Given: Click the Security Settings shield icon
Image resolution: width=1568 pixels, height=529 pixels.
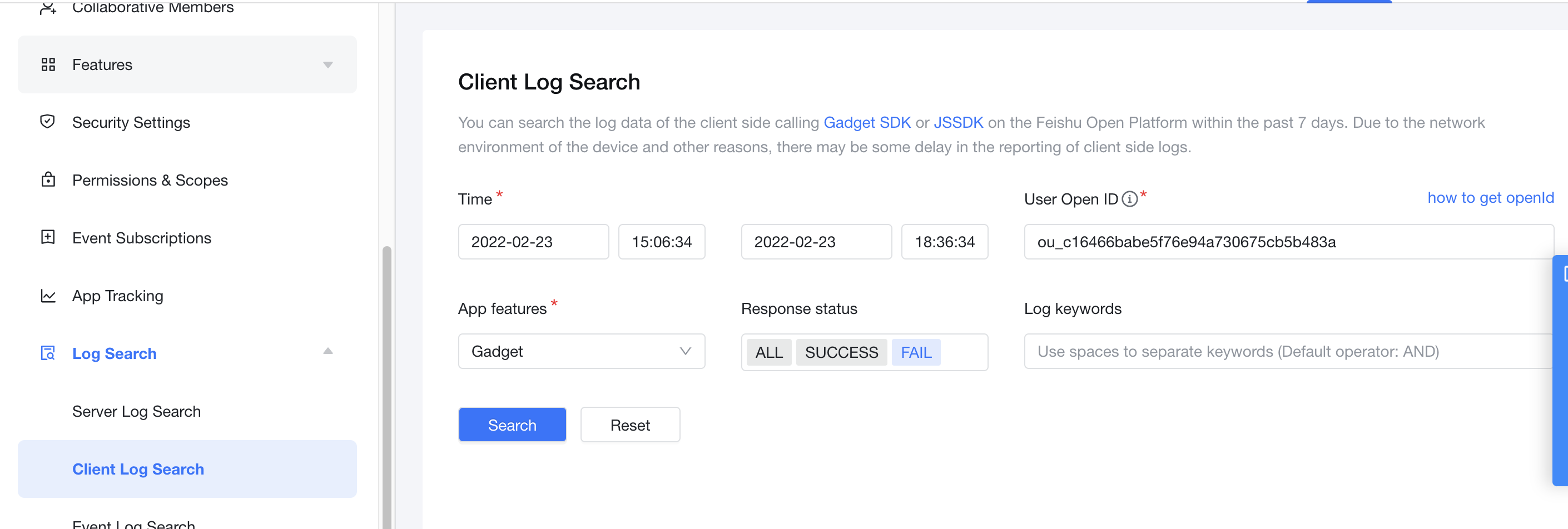Looking at the screenshot, I should point(47,122).
